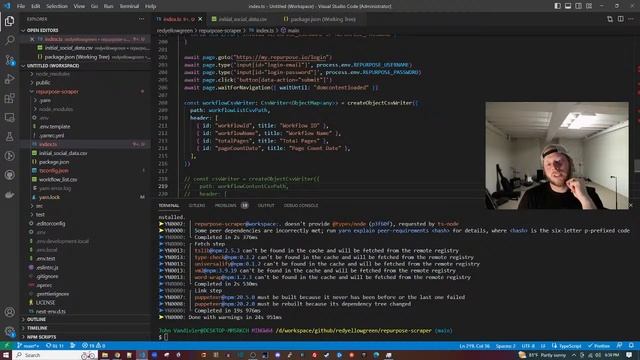Open the Windows Start menu
The image size is (640, 360).
(x=6, y=355)
